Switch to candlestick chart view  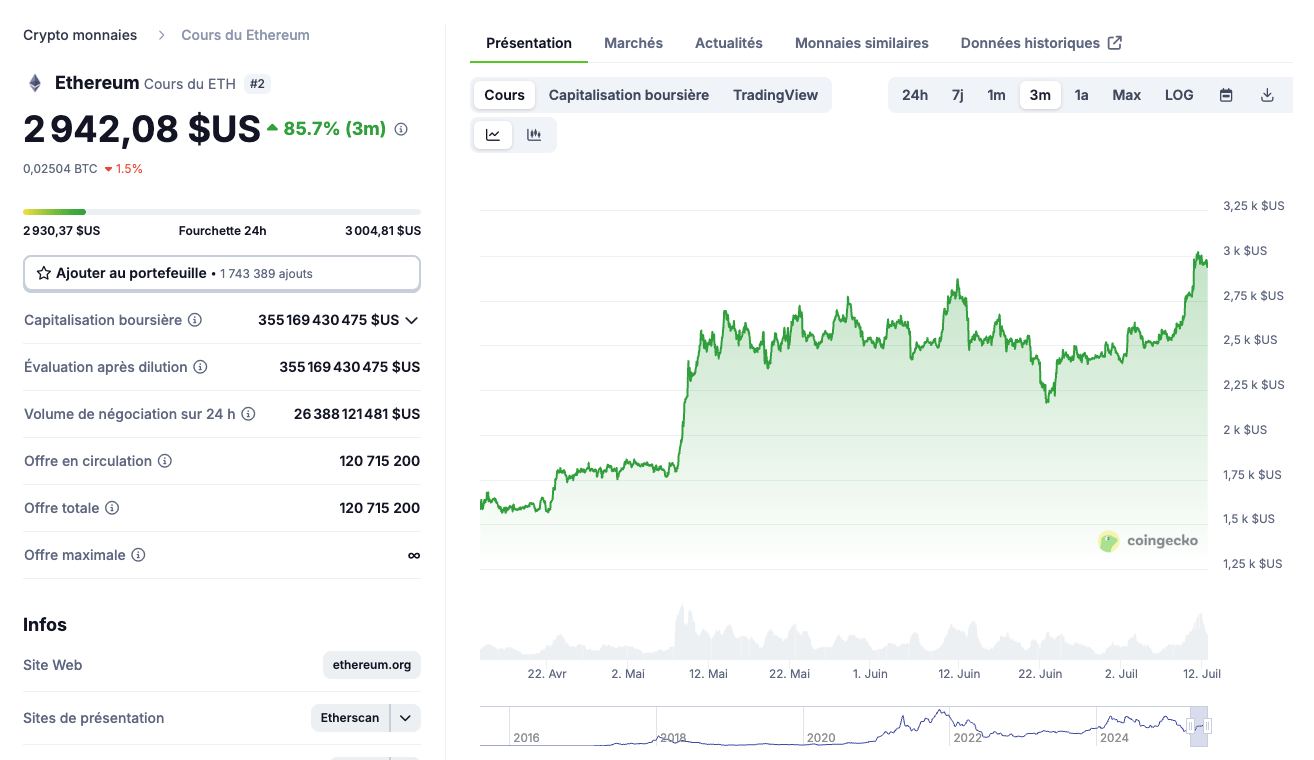click(534, 135)
